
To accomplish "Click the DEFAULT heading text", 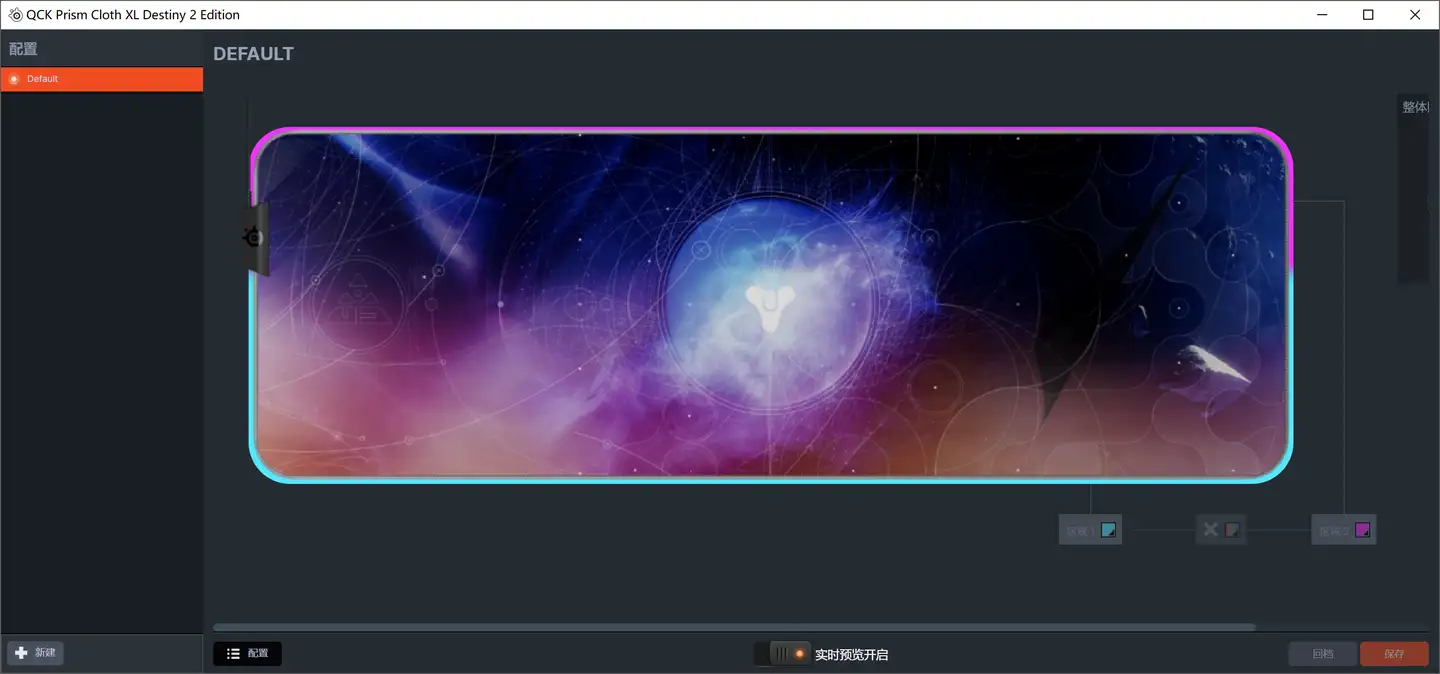I will (x=253, y=54).
